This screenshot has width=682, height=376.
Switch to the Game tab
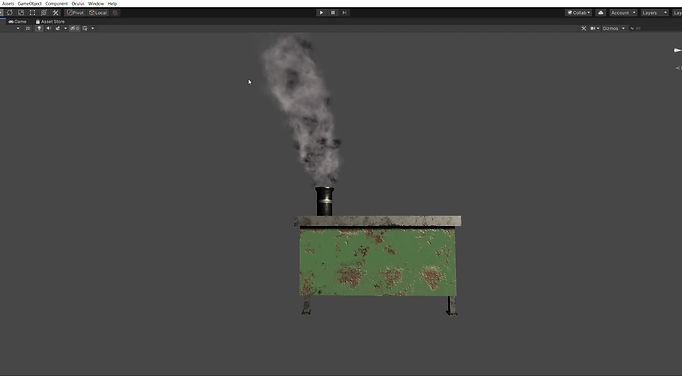[17, 21]
